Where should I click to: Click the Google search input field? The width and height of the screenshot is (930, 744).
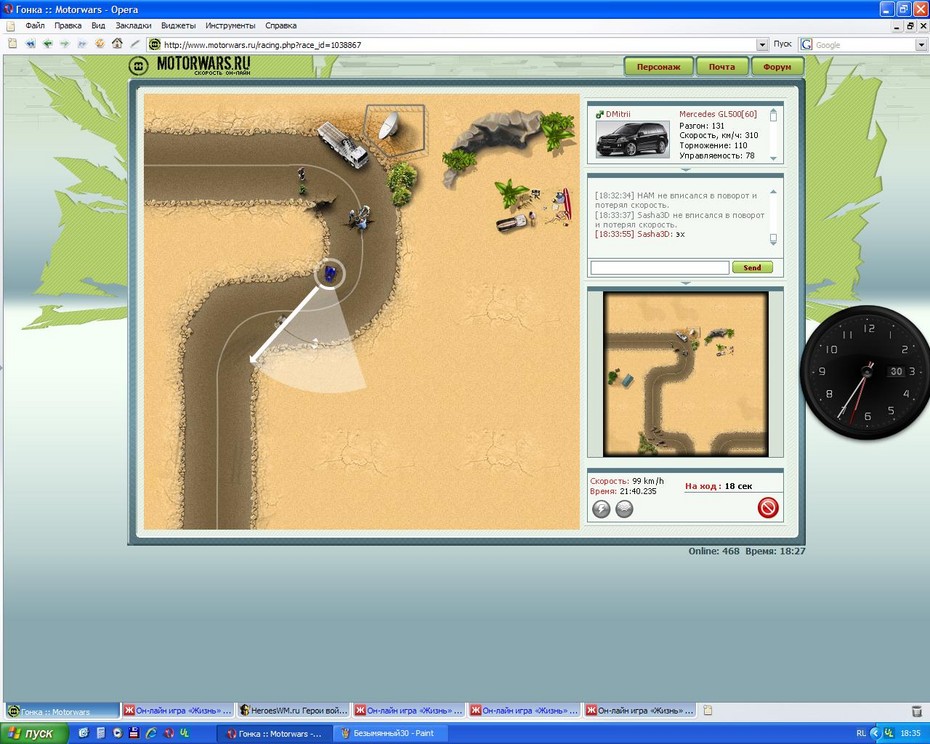tap(864, 44)
